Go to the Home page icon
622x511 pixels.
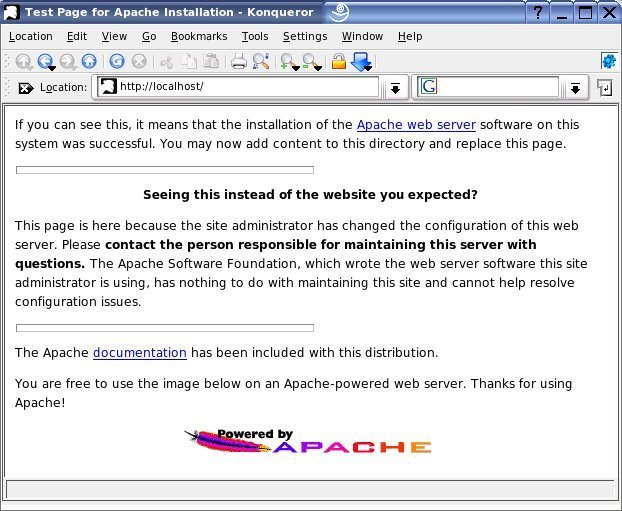(89, 61)
